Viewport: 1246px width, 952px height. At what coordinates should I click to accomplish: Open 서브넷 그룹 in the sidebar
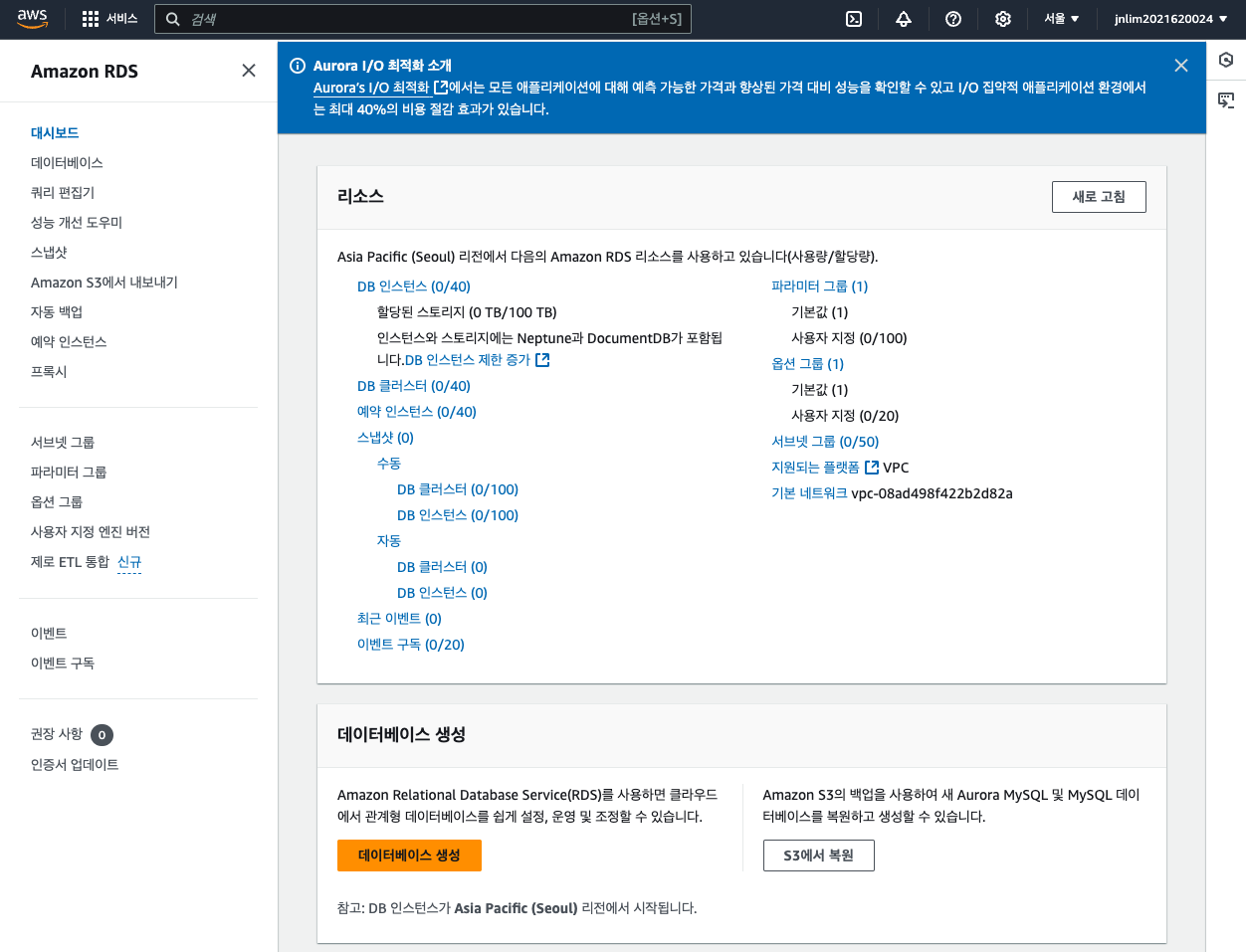(x=63, y=442)
